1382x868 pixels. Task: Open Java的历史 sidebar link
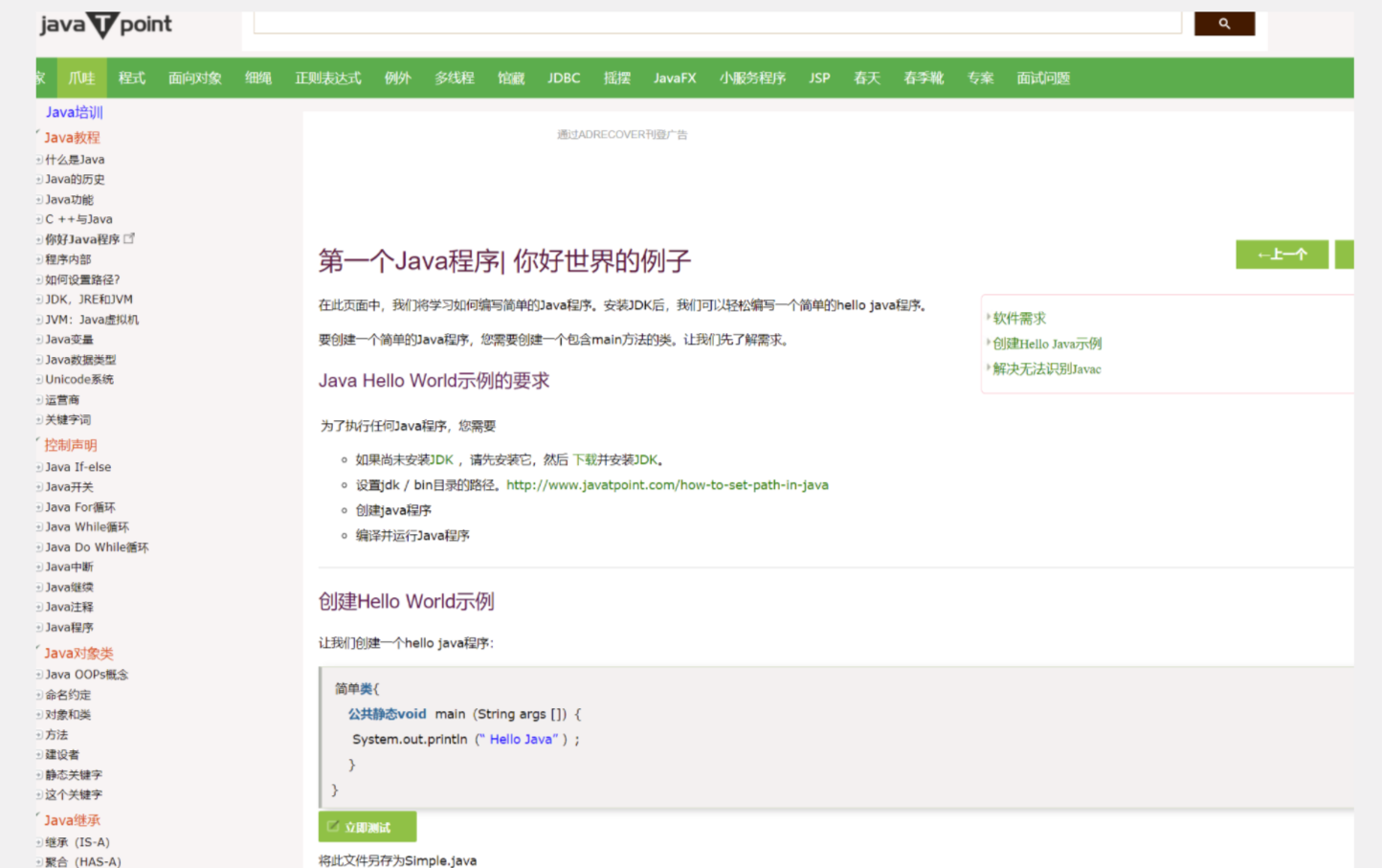[x=75, y=180]
